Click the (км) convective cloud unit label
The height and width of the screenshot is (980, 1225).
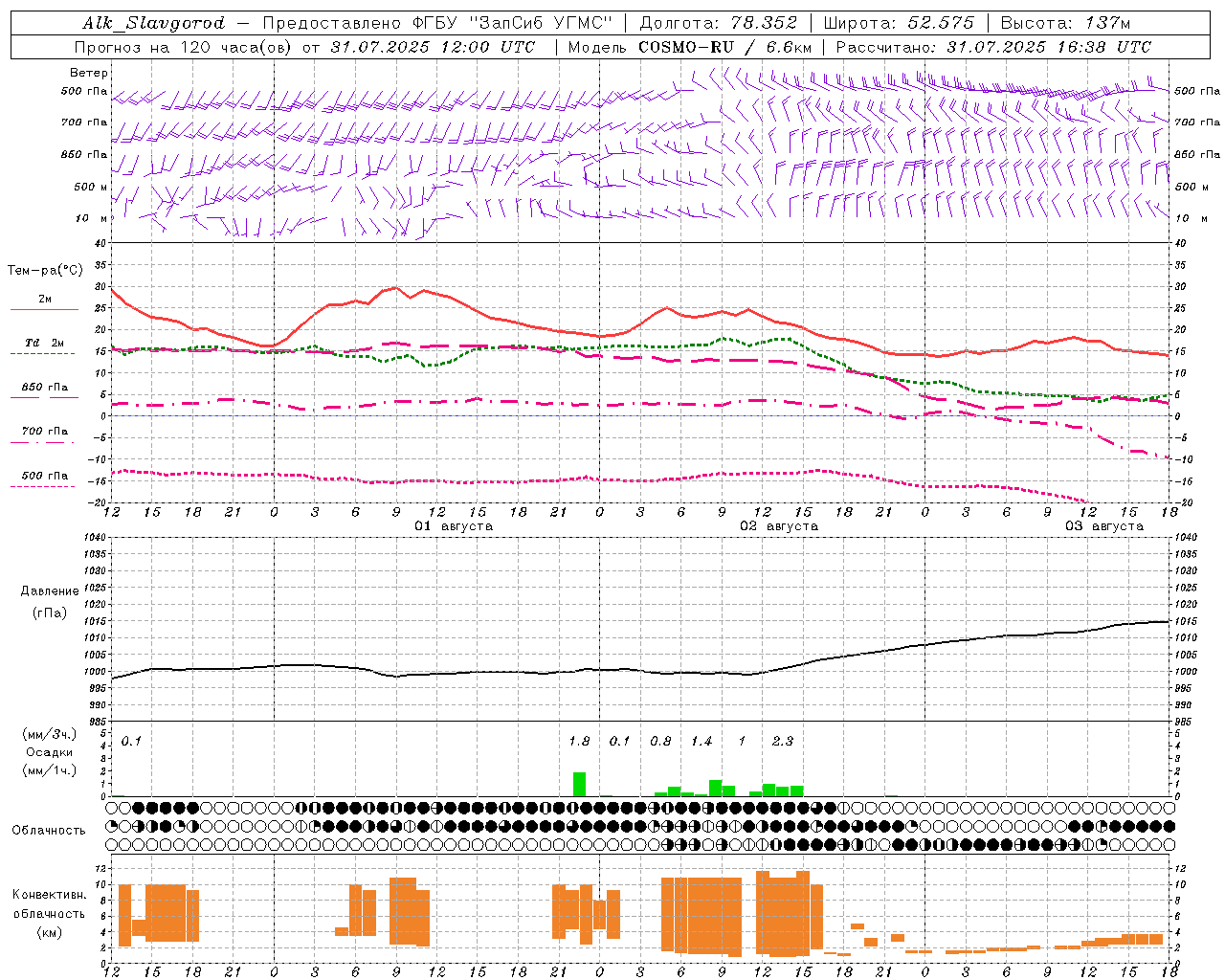[x=49, y=932]
